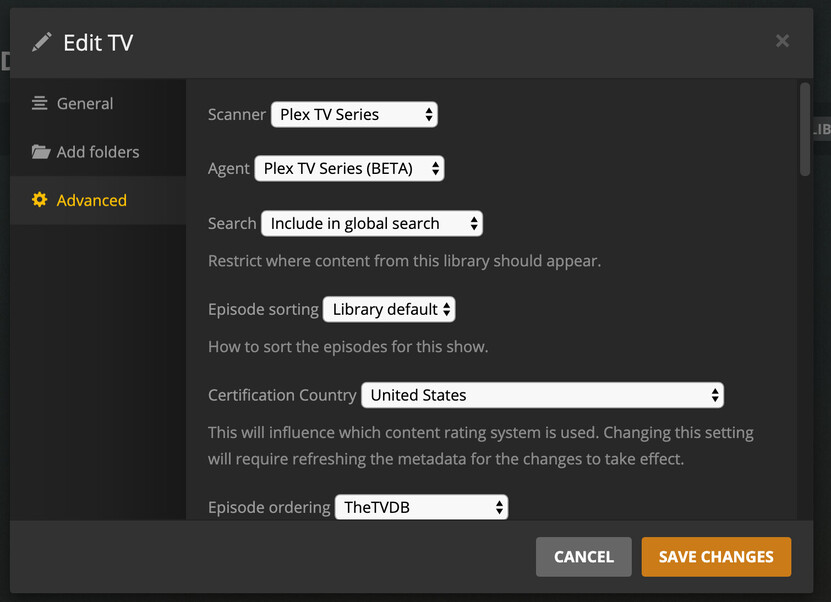Change Certification Country from United States

[x=542, y=395]
